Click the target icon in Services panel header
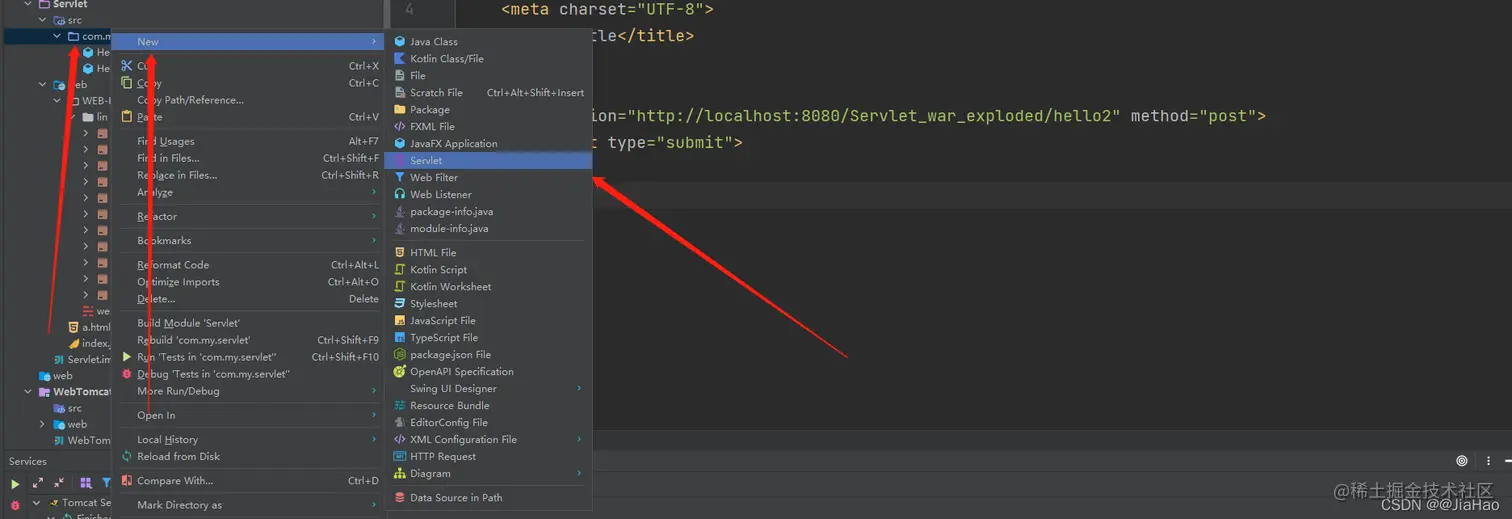 1462,461
